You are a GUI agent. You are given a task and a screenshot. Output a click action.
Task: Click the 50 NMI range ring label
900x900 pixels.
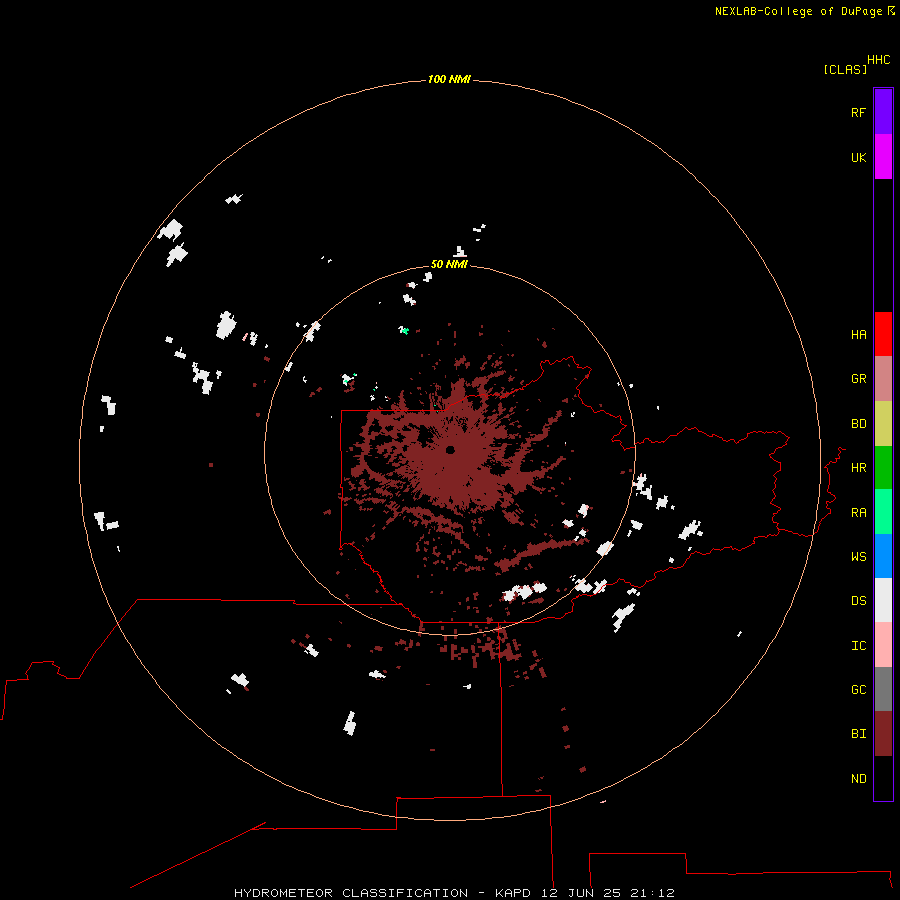[449, 264]
